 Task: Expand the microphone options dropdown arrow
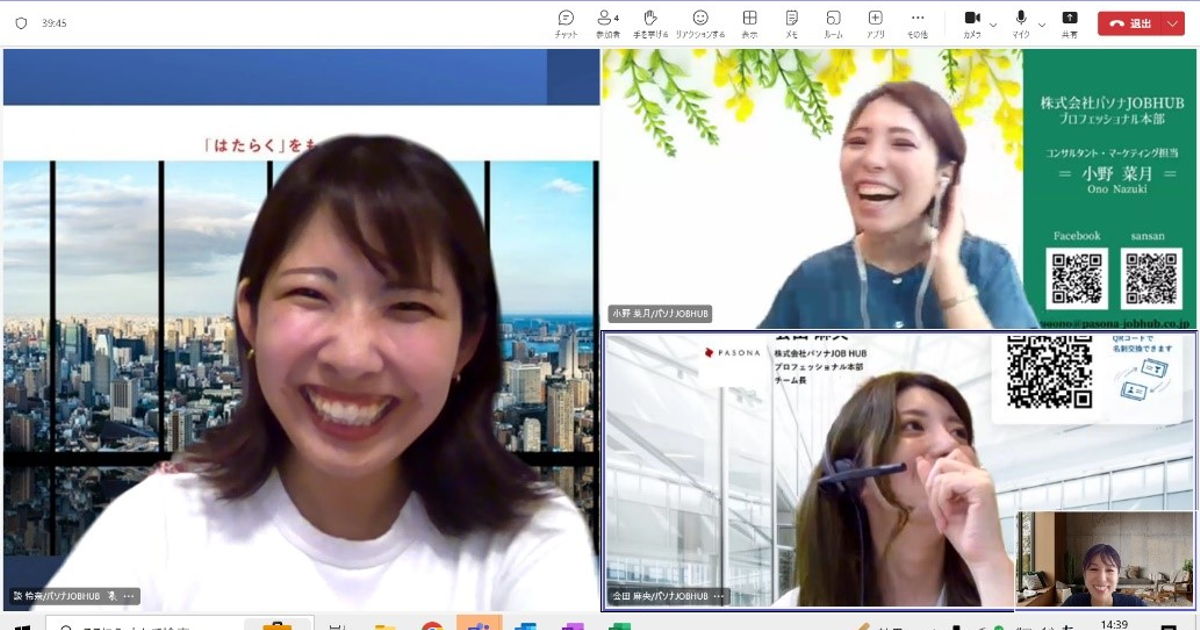pos(1042,24)
